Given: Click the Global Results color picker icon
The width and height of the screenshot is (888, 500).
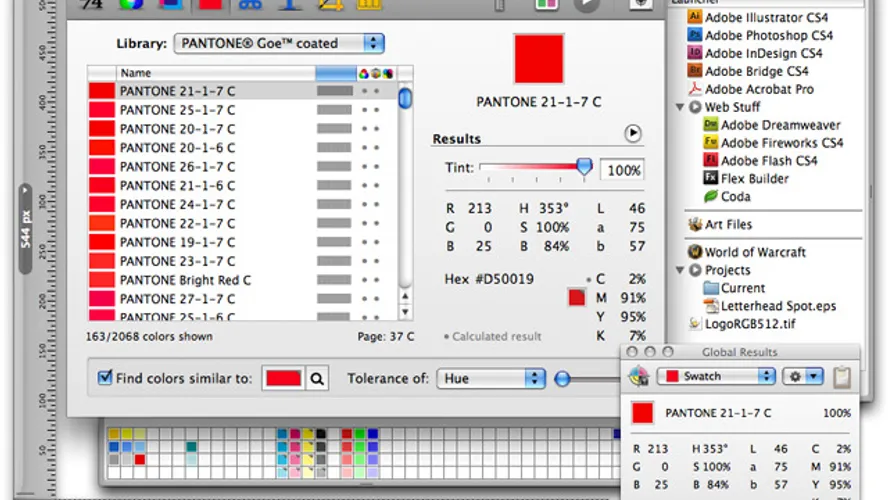Looking at the screenshot, I should pyautogui.click(x=639, y=376).
